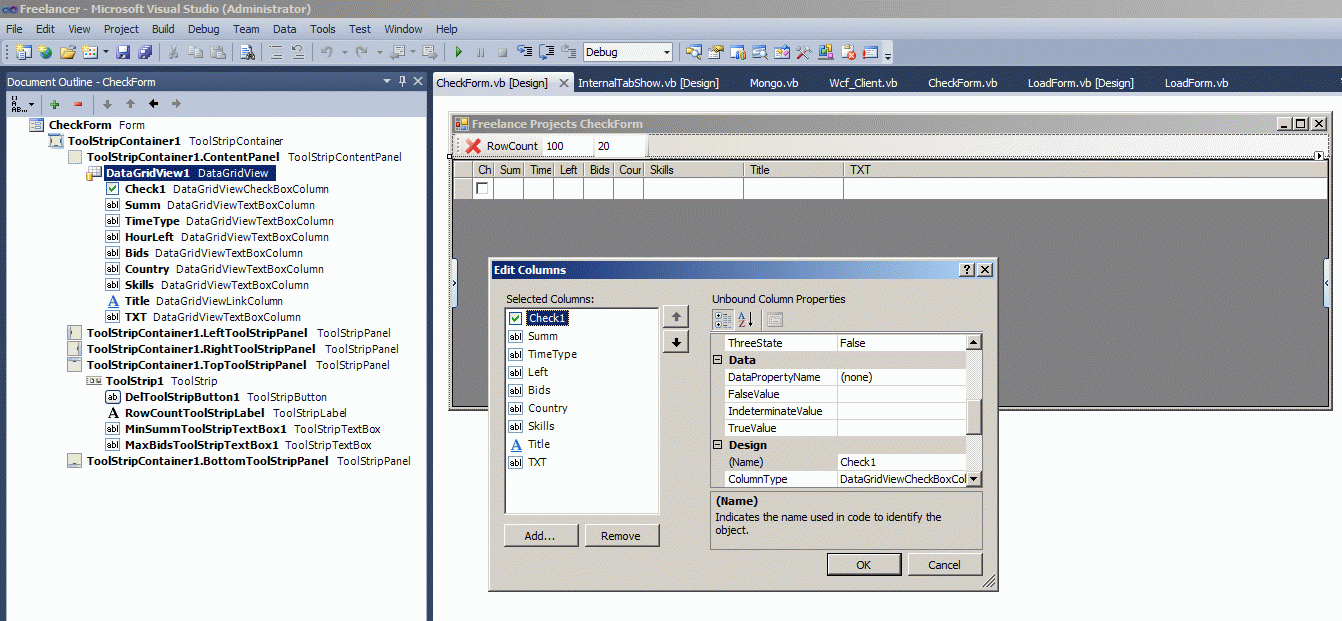Image resolution: width=1342 pixels, height=621 pixels.
Task: Click the Property Pages icon in dialog
Action: click(775, 320)
